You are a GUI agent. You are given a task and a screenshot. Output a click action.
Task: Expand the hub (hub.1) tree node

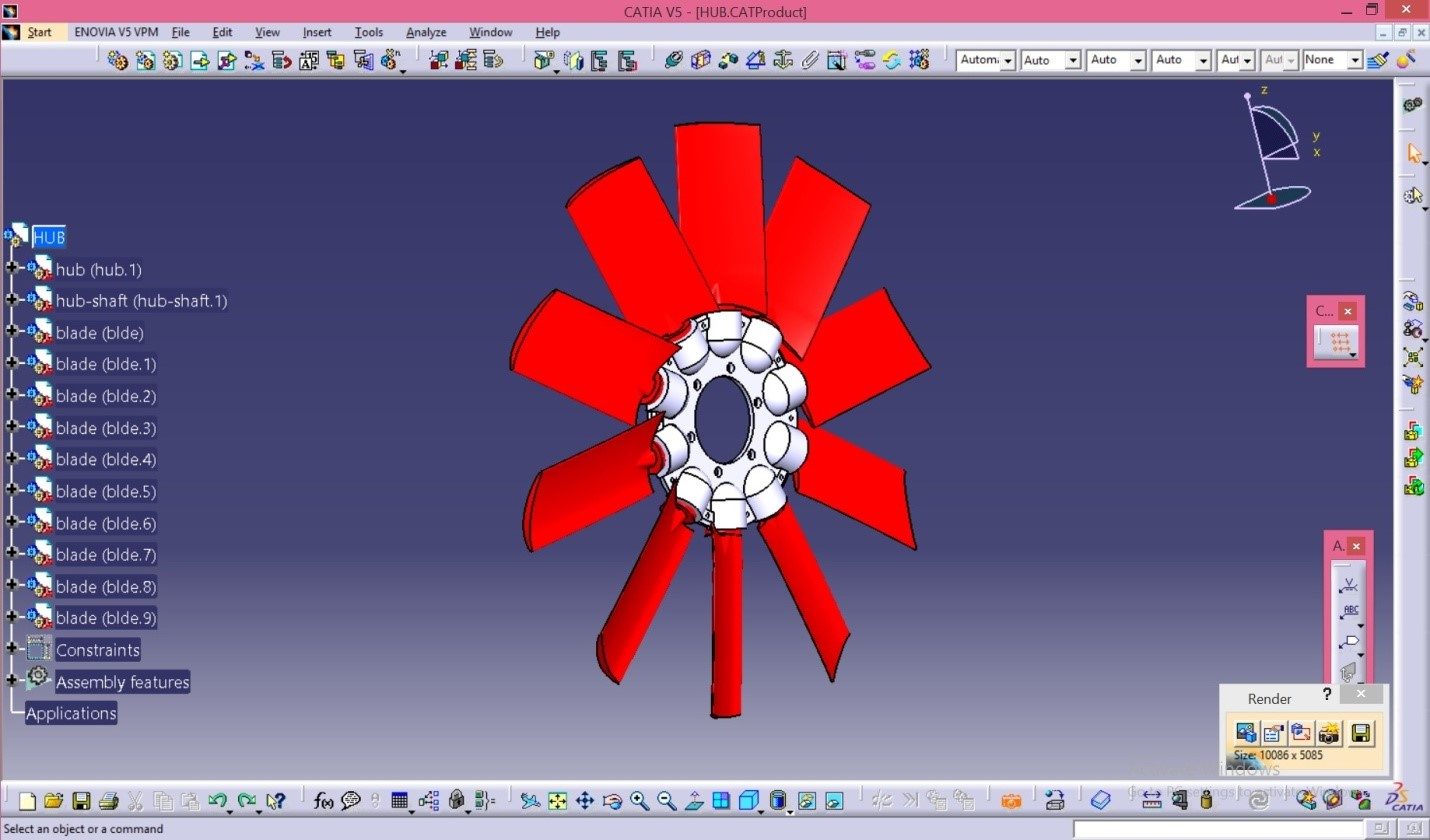pyautogui.click(x=12, y=268)
